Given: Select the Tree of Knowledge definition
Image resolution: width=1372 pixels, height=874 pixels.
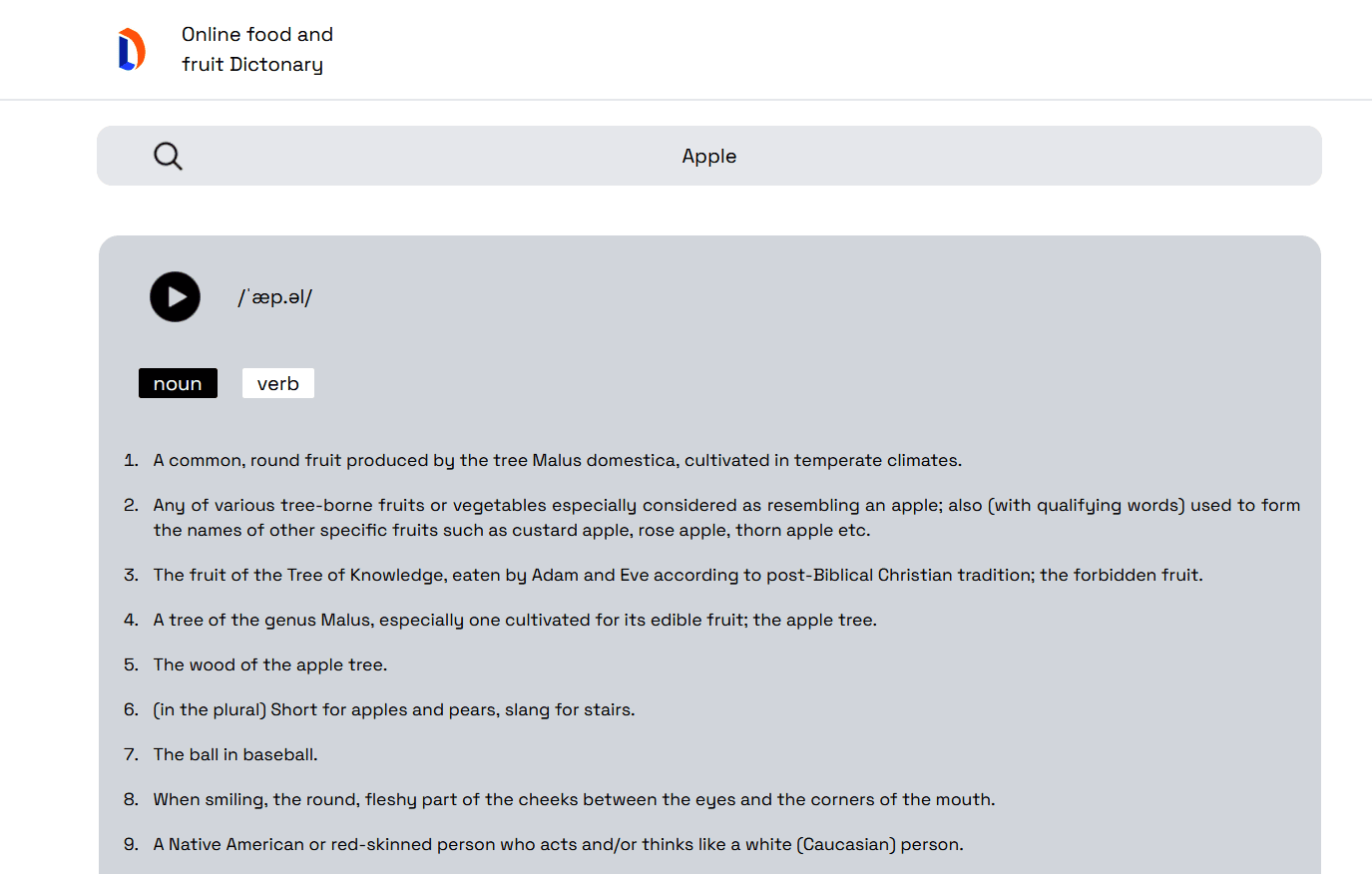Looking at the screenshot, I should [x=679, y=575].
